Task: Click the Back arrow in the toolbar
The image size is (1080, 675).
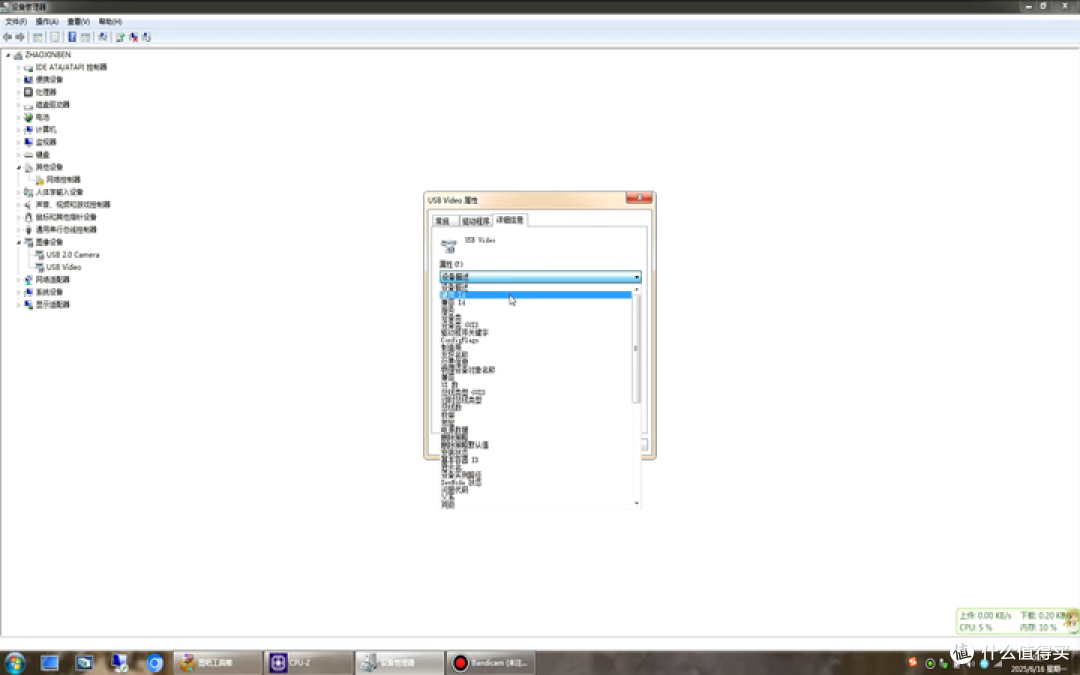Action: coord(8,37)
